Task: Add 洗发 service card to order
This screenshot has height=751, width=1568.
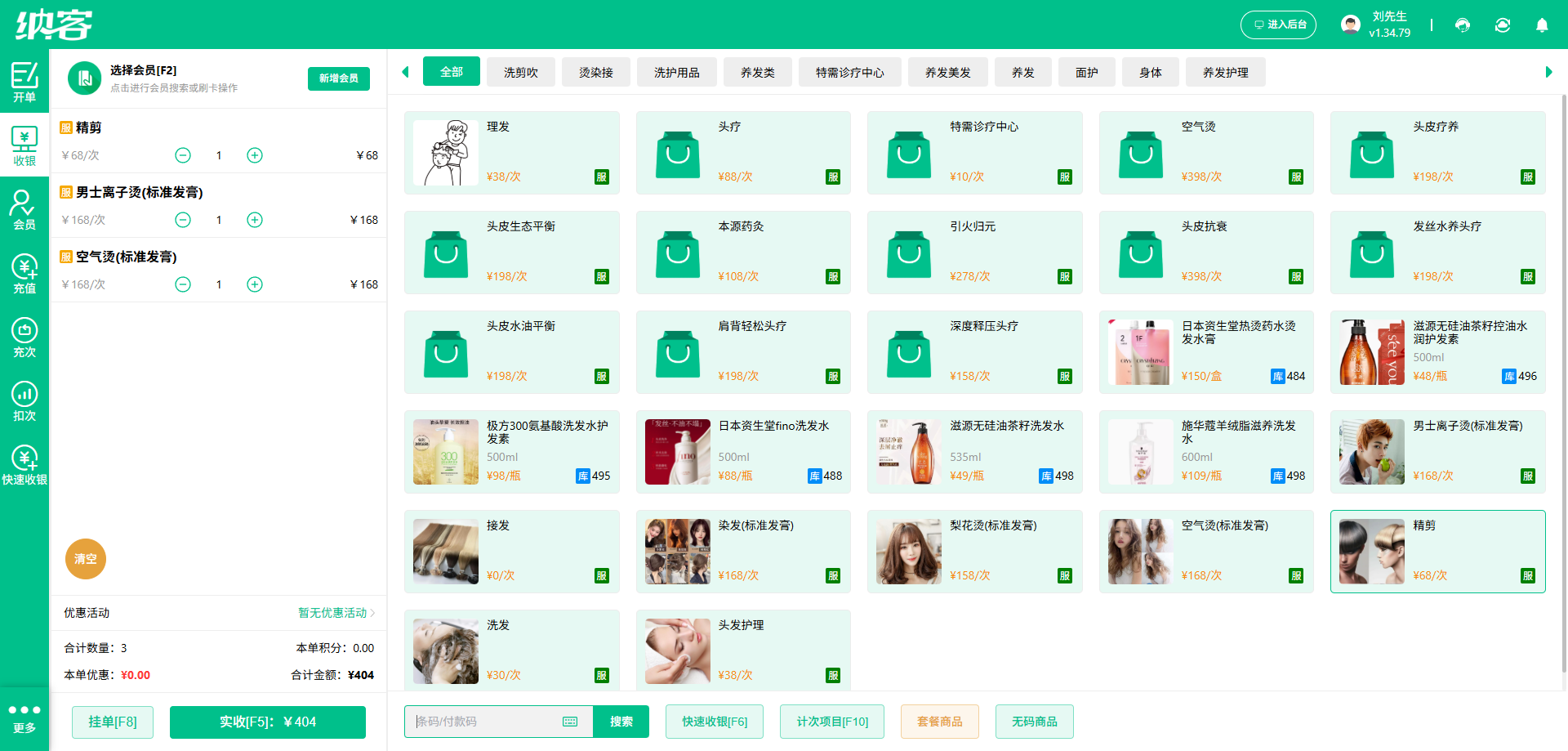Action: click(512, 650)
